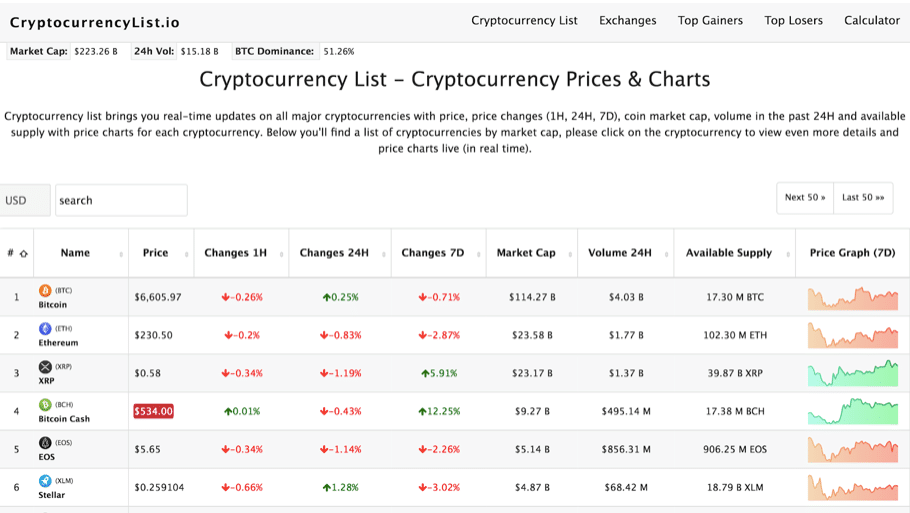Click the XRP coin logo icon
This screenshot has height=513, width=910.
(45, 367)
